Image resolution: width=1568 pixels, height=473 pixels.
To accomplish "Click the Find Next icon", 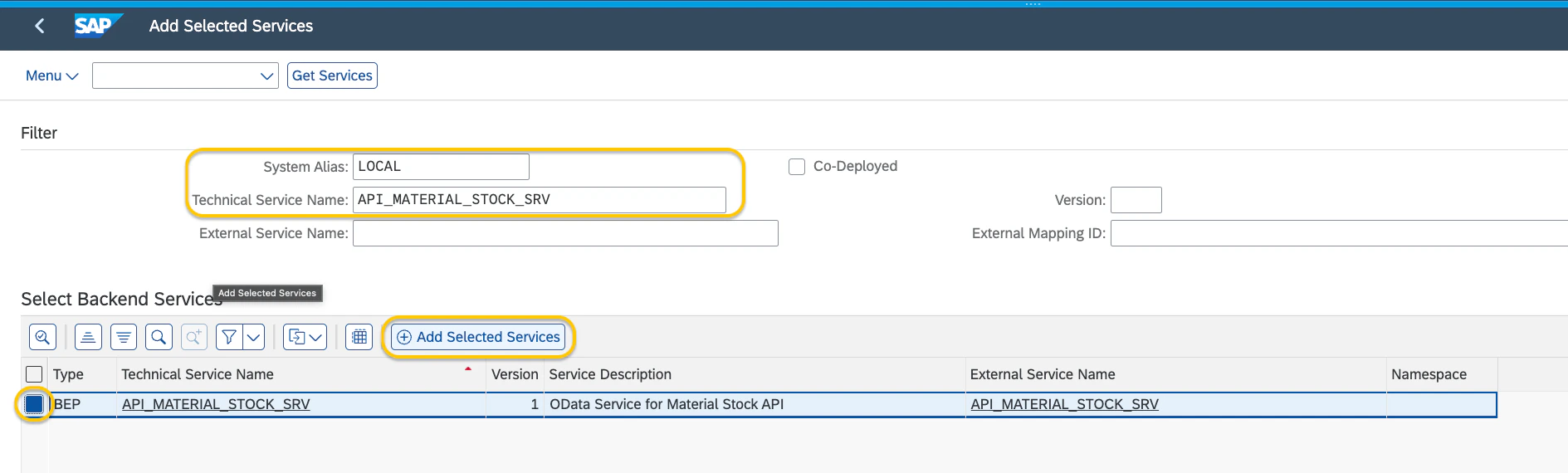I will point(194,337).
